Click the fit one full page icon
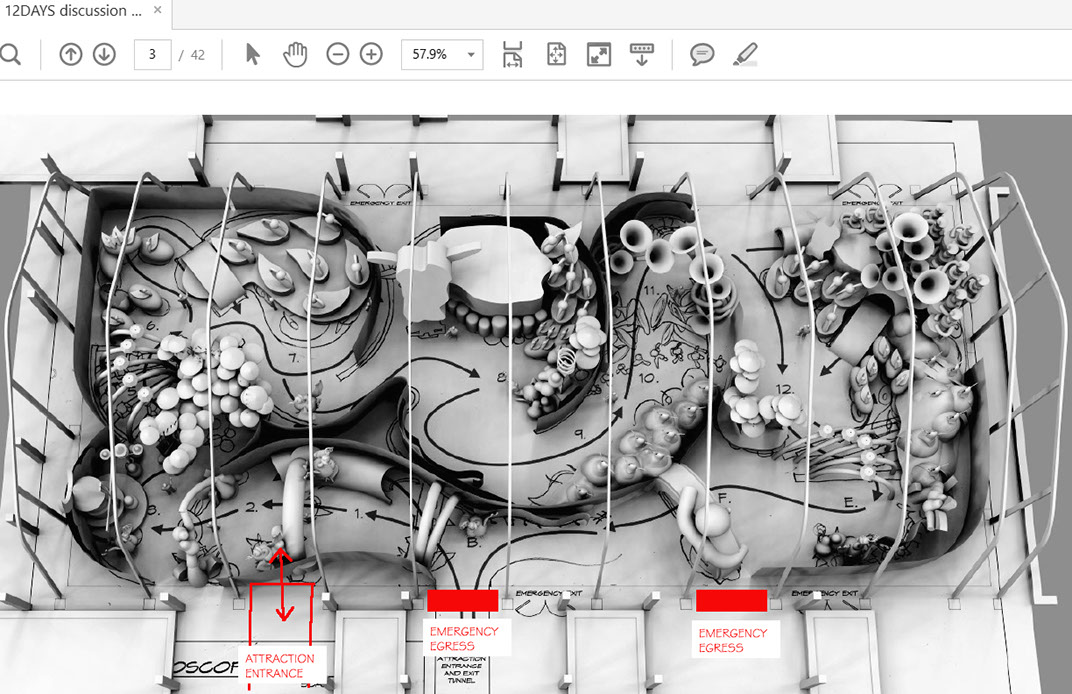Image resolution: width=1072 pixels, height=694 pixels. (556, 55)
